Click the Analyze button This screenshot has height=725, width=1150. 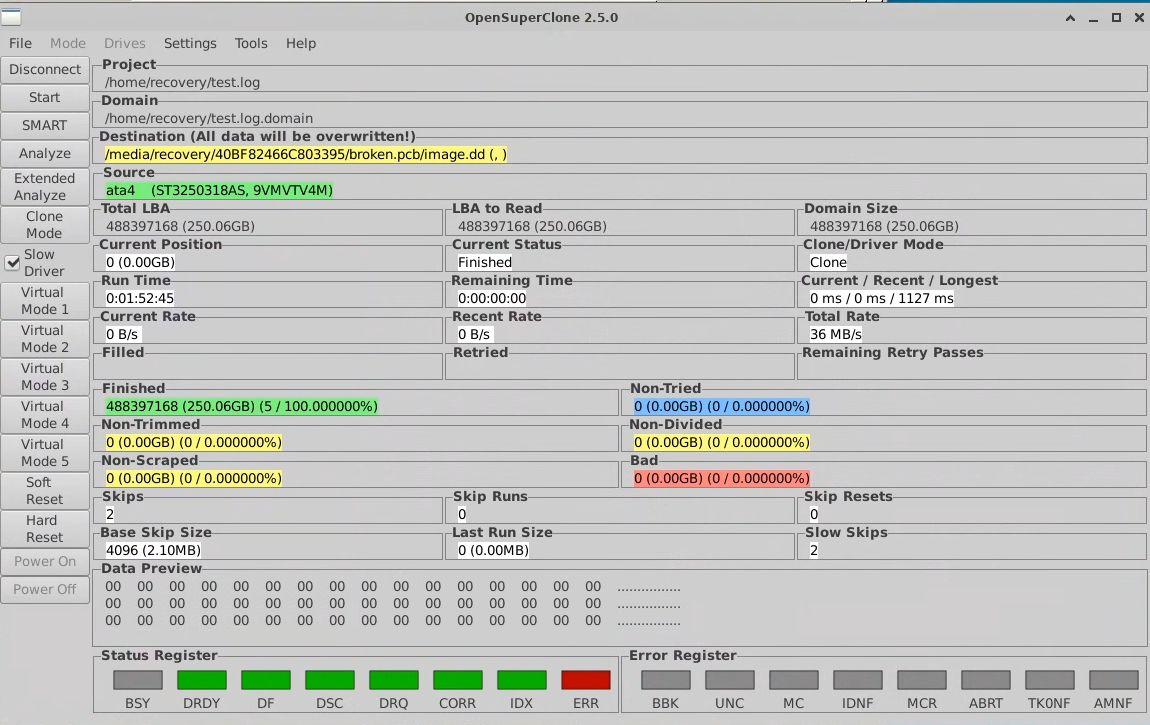(x=45, y=153)
